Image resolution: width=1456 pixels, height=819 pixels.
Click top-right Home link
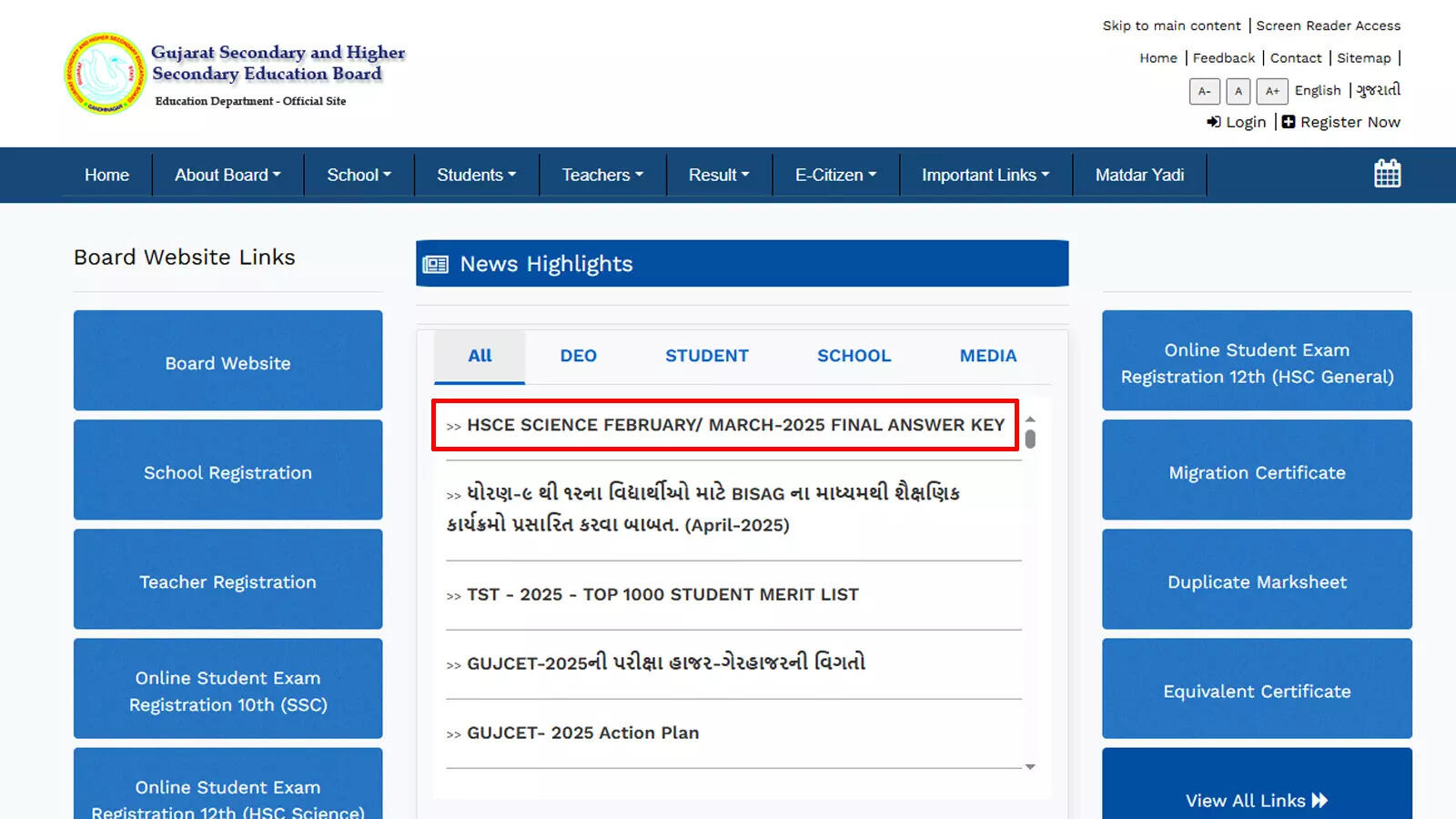click(1158, 58)
